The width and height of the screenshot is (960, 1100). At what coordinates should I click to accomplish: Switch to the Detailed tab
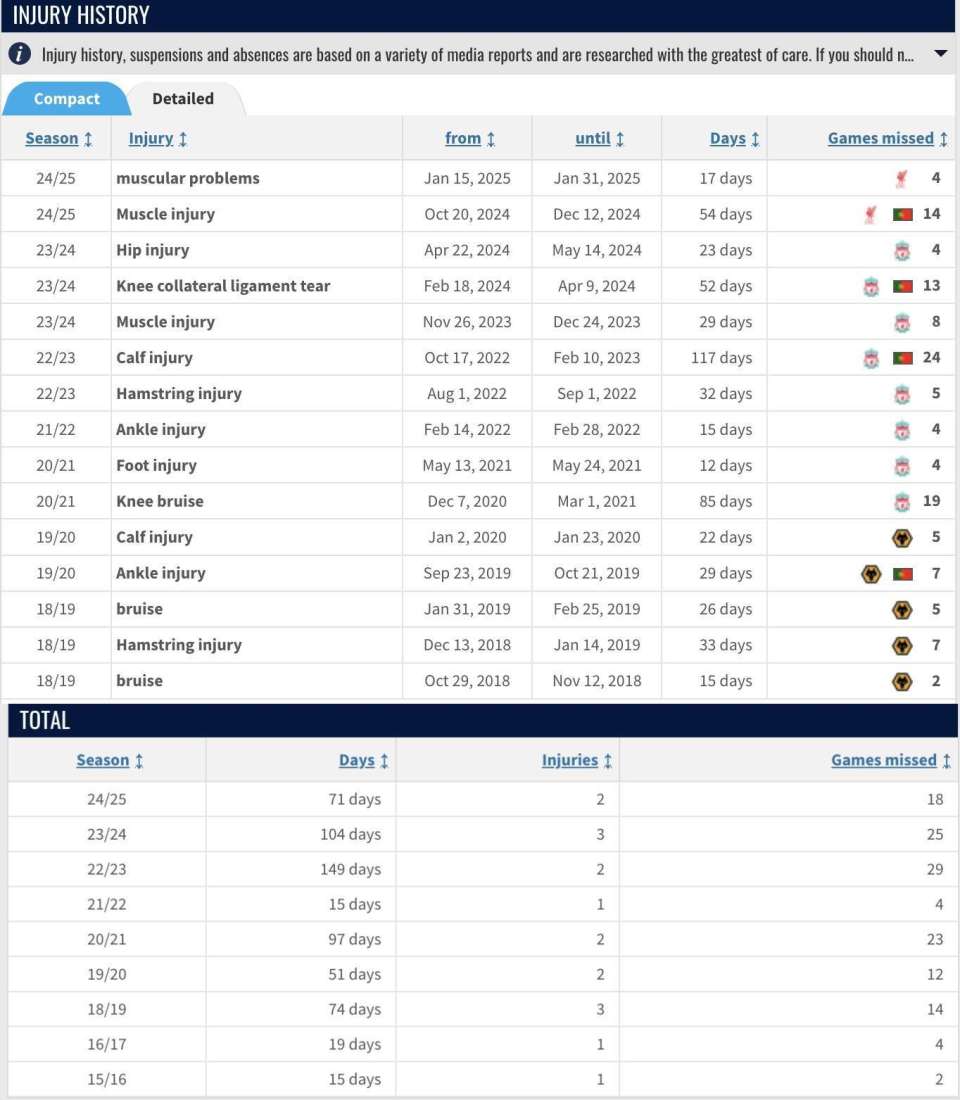coord(183,99)
